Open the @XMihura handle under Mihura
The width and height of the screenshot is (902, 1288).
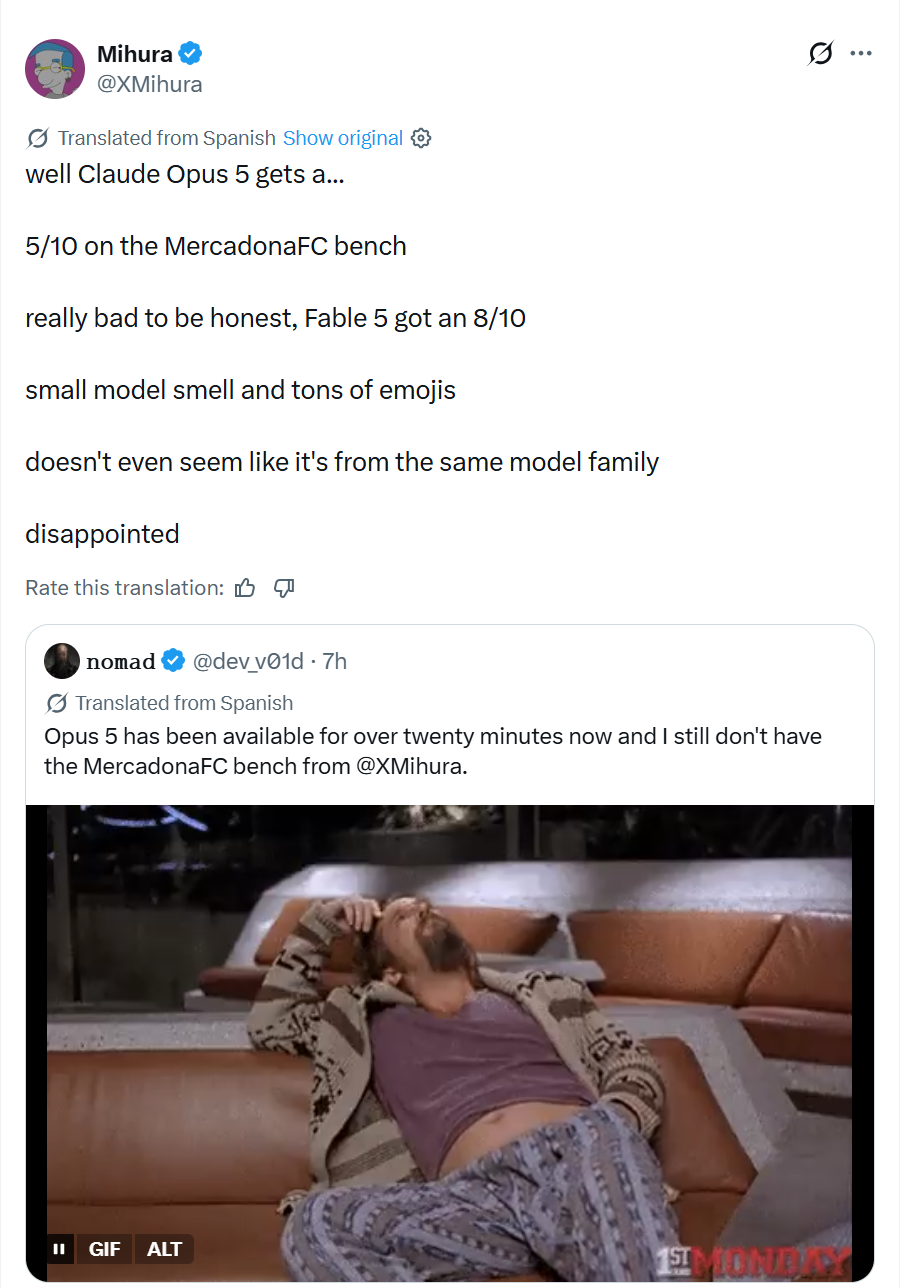pos(150,84)
